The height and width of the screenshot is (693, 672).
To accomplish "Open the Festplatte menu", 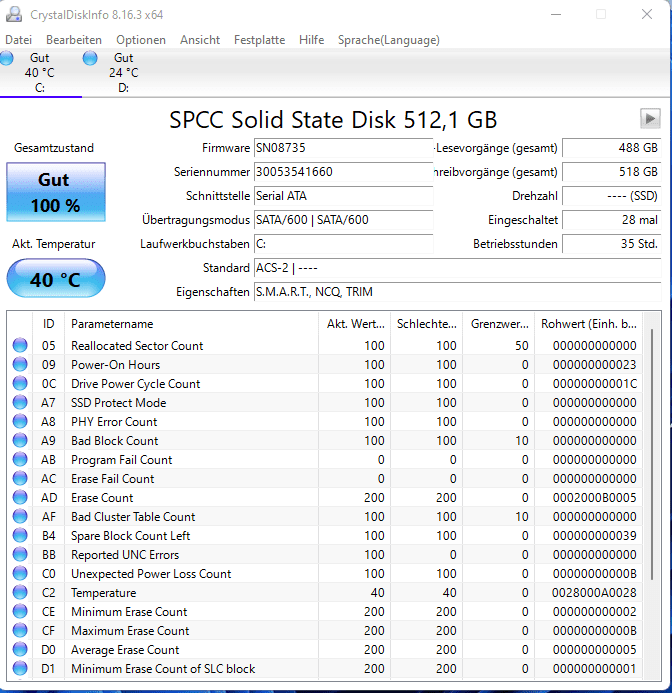I will tap(259, 40).
